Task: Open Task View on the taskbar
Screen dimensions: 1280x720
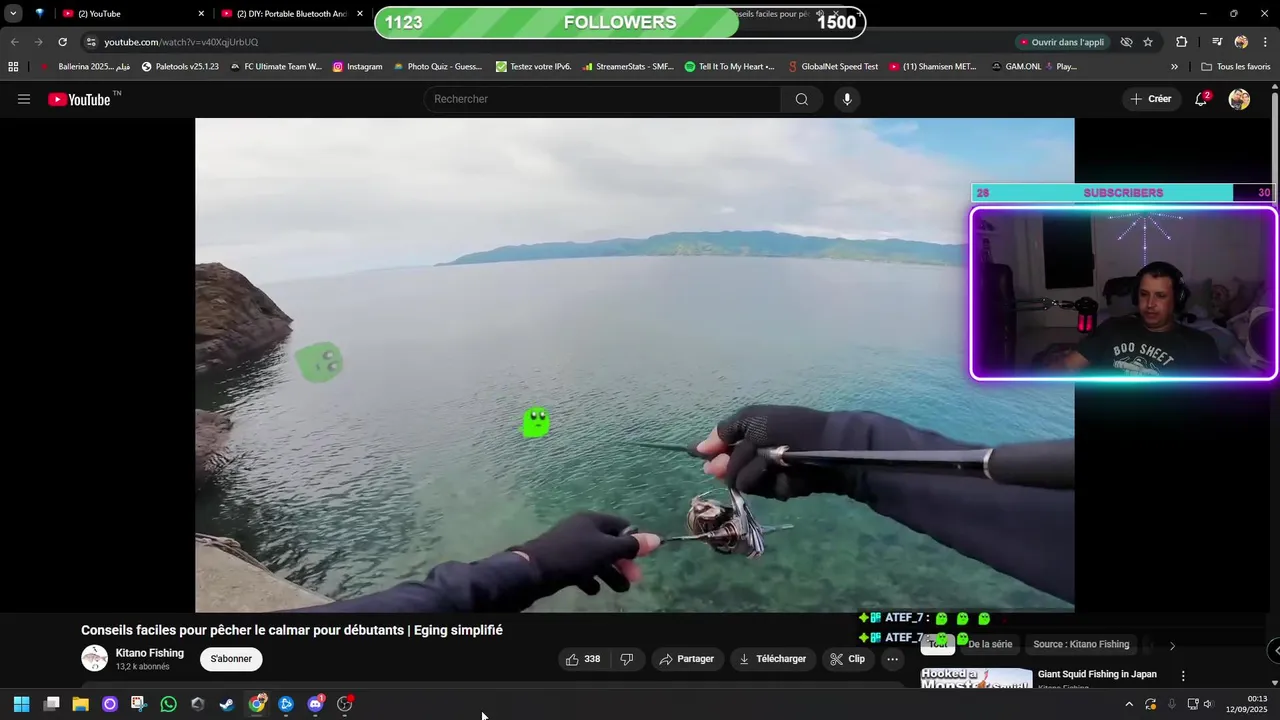Action: point(51,704)
